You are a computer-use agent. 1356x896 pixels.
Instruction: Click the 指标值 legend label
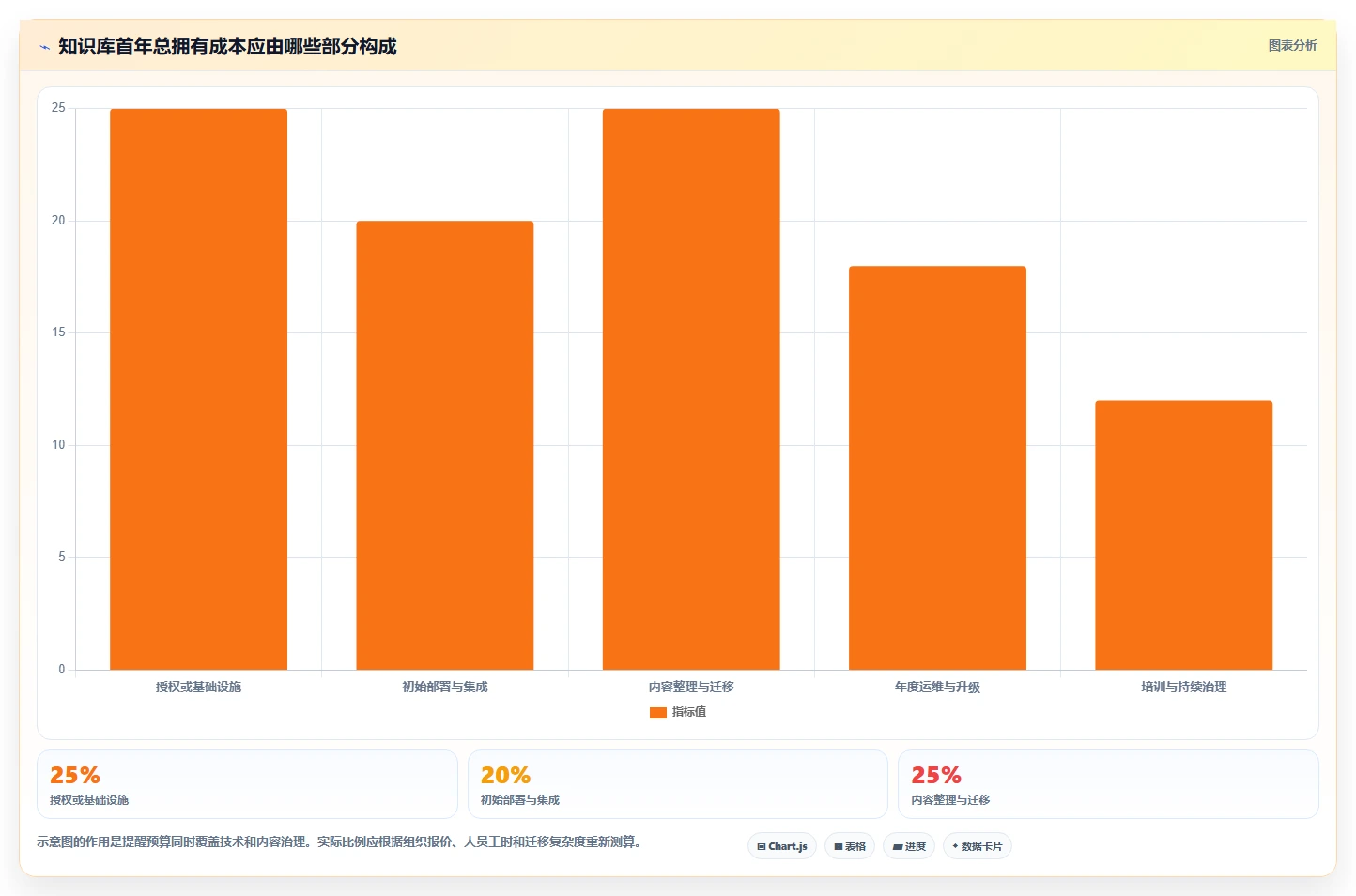689,712
